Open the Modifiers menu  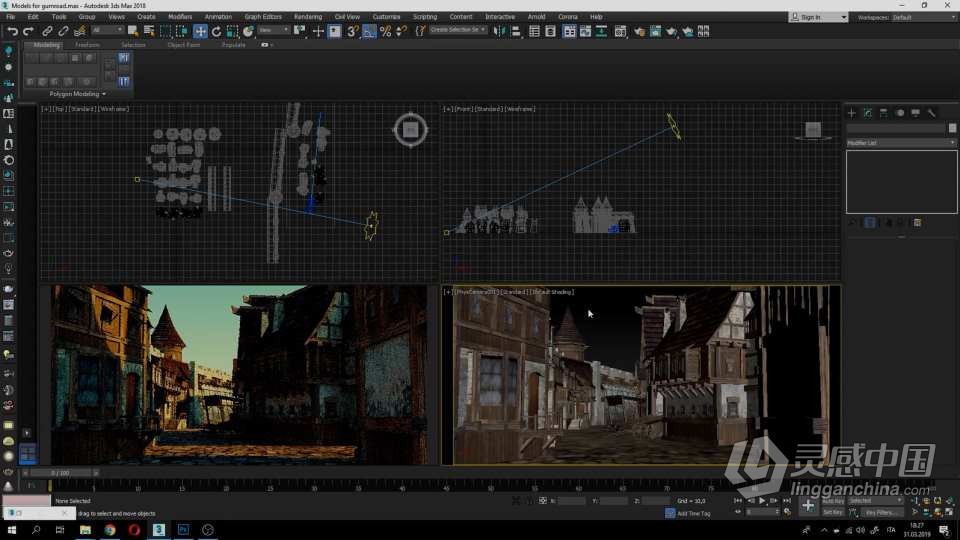pos(180,17)
